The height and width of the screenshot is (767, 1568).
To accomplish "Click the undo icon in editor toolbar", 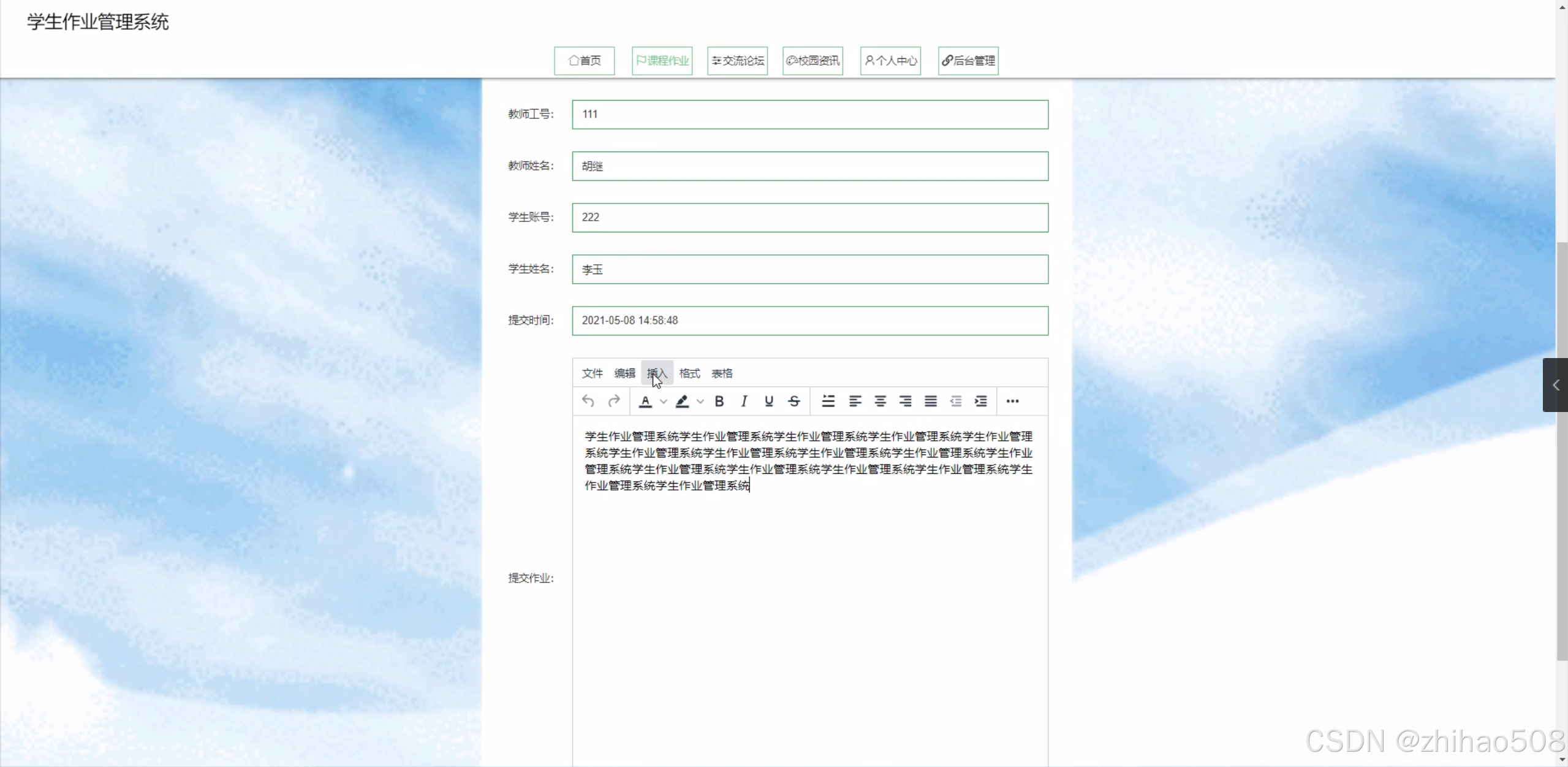I will 588,401.
